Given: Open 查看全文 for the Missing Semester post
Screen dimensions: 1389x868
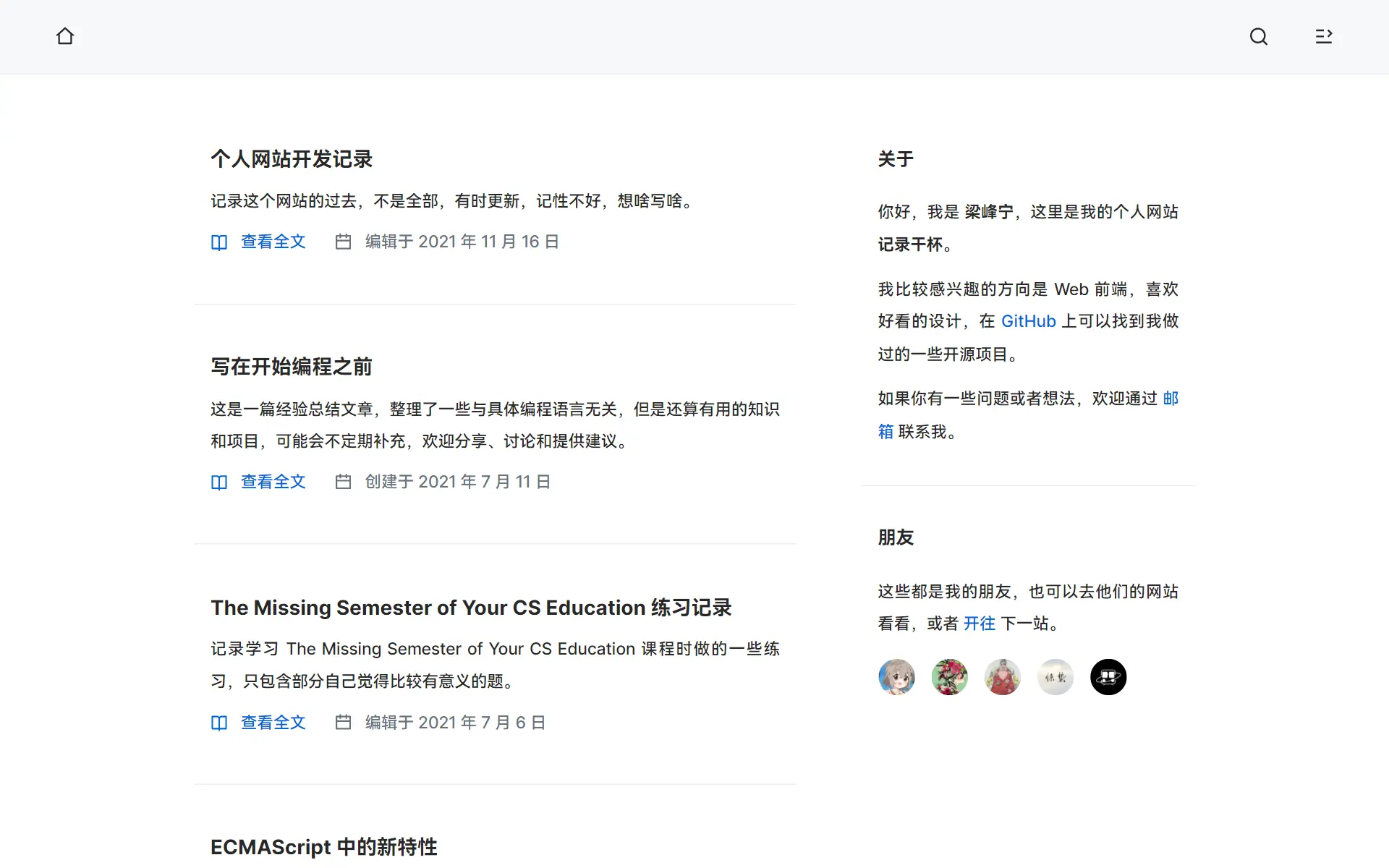Looking at the screenshot, I should click(x=273, y=723).
